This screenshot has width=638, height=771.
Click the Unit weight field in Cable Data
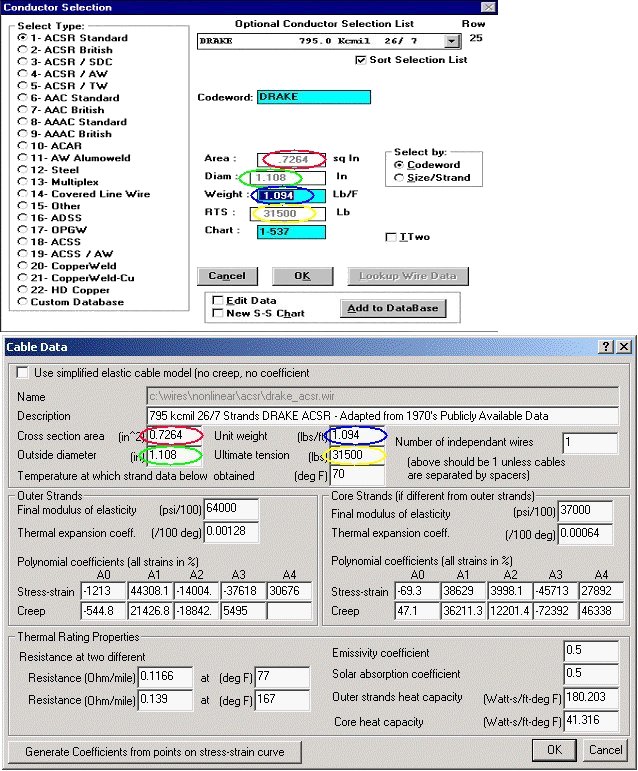click(x=357, y=436)
